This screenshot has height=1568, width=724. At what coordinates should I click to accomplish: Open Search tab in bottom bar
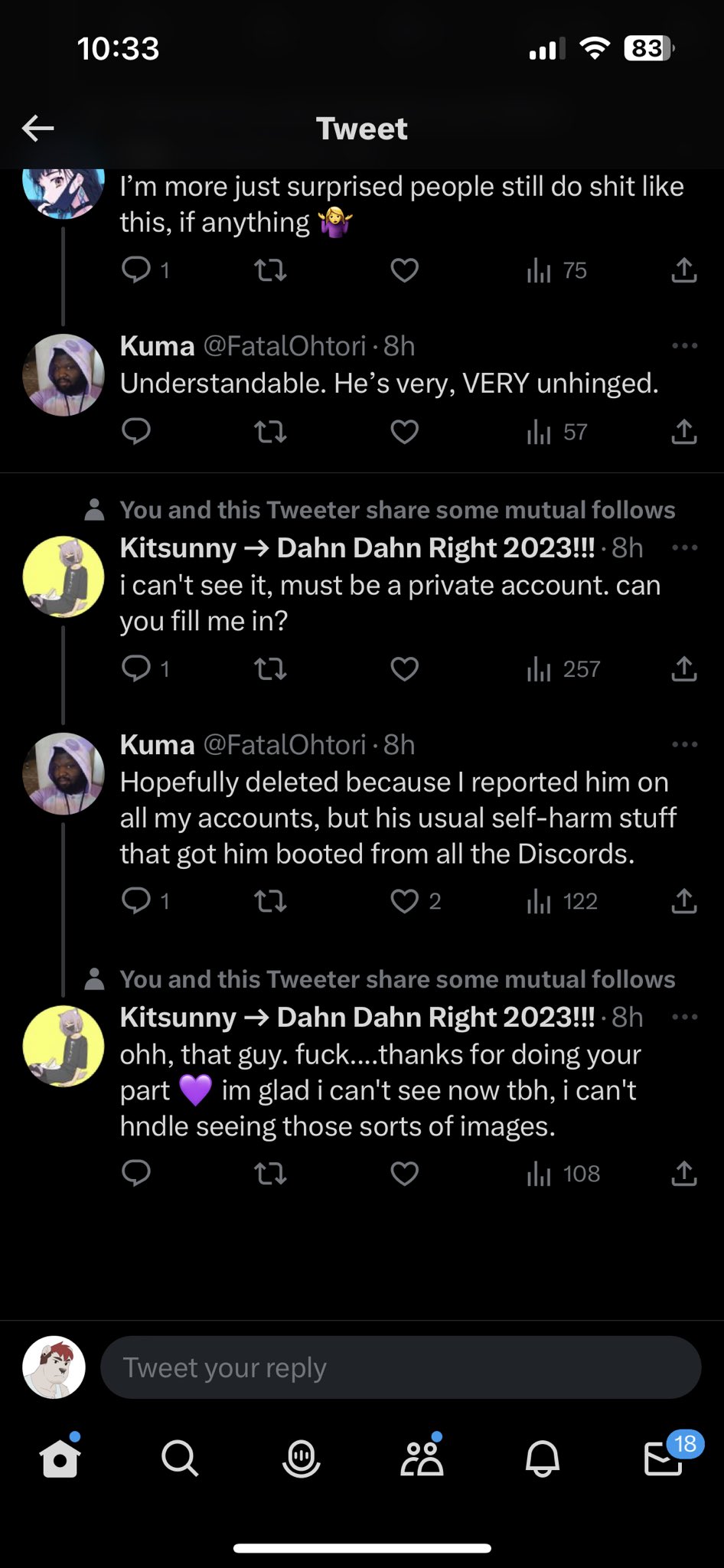point(180,1459)
